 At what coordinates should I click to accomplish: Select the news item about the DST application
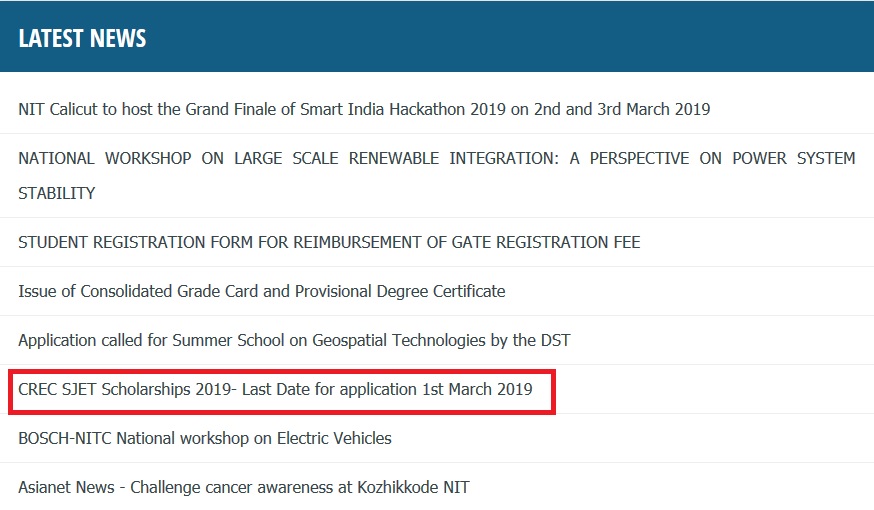click(294, 340)
